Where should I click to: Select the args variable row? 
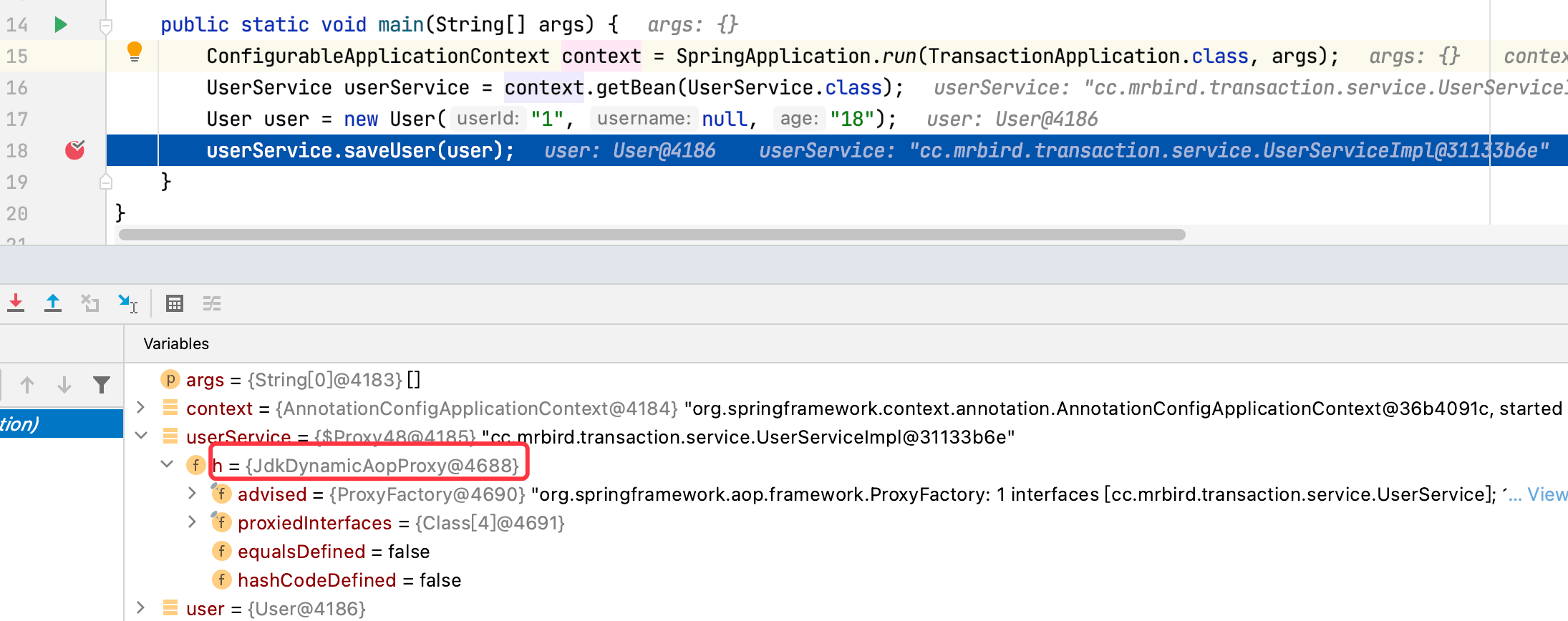[x=846, y=380]
